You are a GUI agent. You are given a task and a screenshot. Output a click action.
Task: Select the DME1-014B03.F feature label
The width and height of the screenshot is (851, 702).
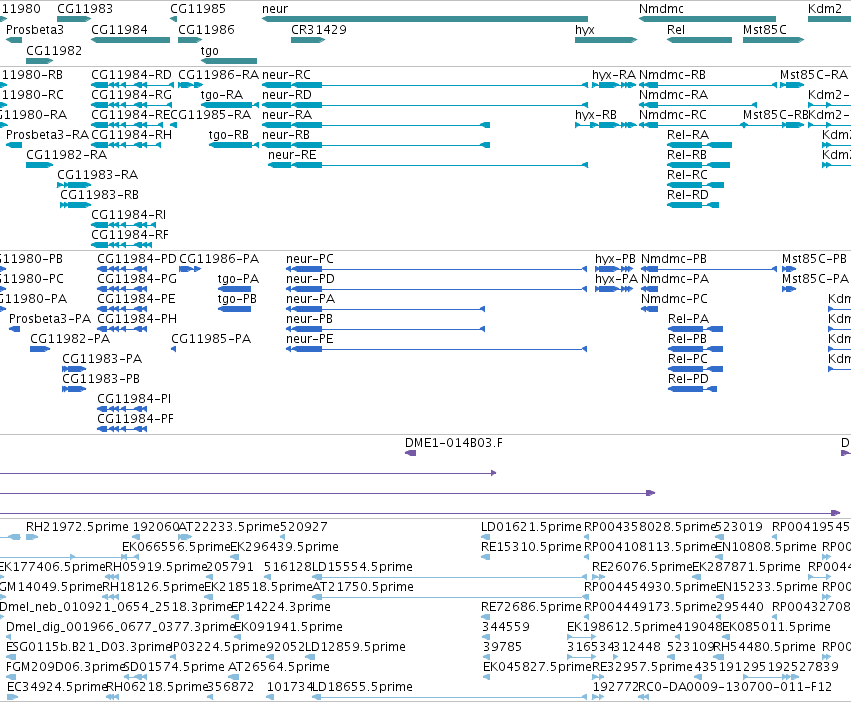[454, 442]
